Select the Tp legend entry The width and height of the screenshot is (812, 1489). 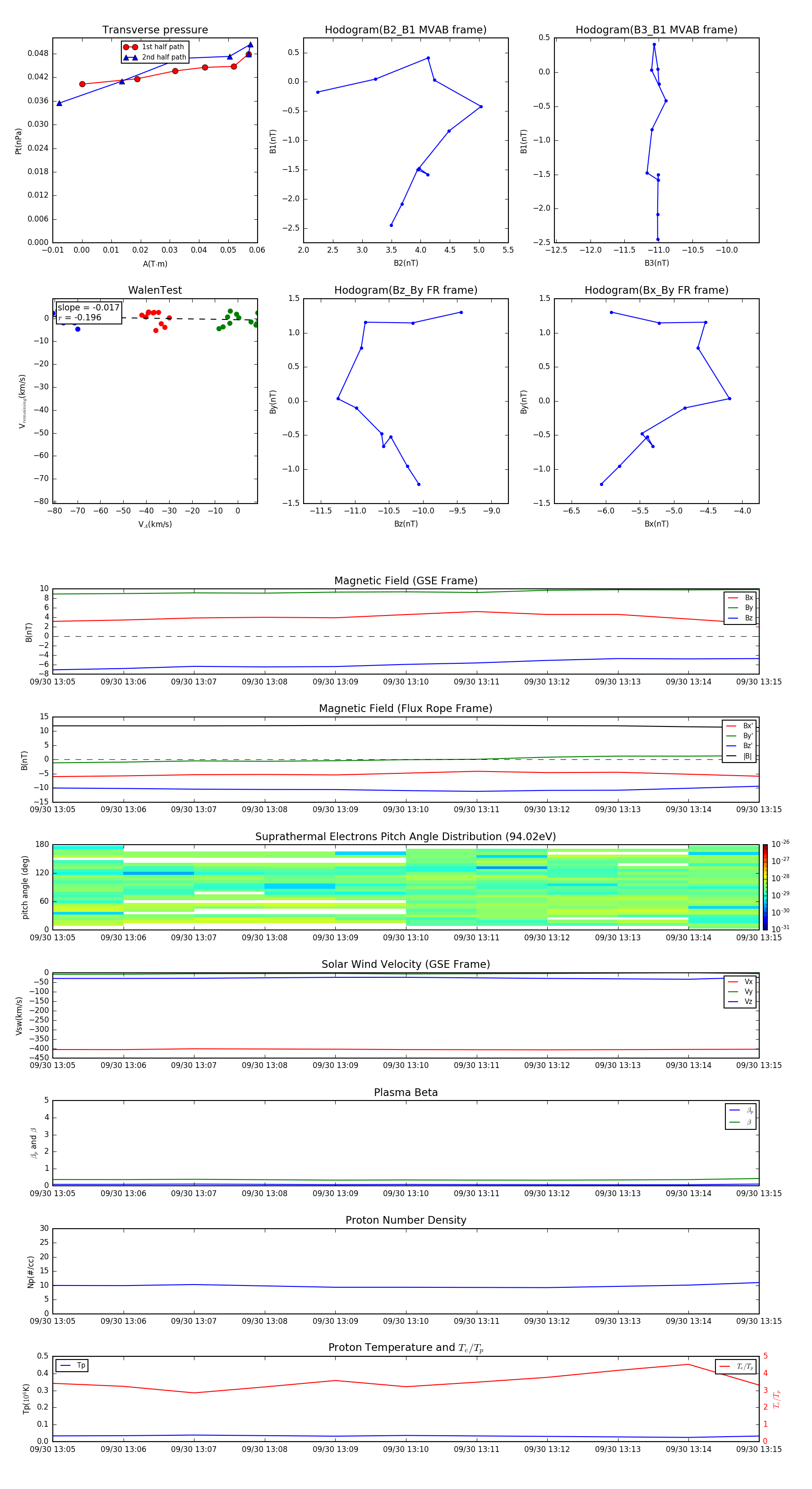(72, 1366)
